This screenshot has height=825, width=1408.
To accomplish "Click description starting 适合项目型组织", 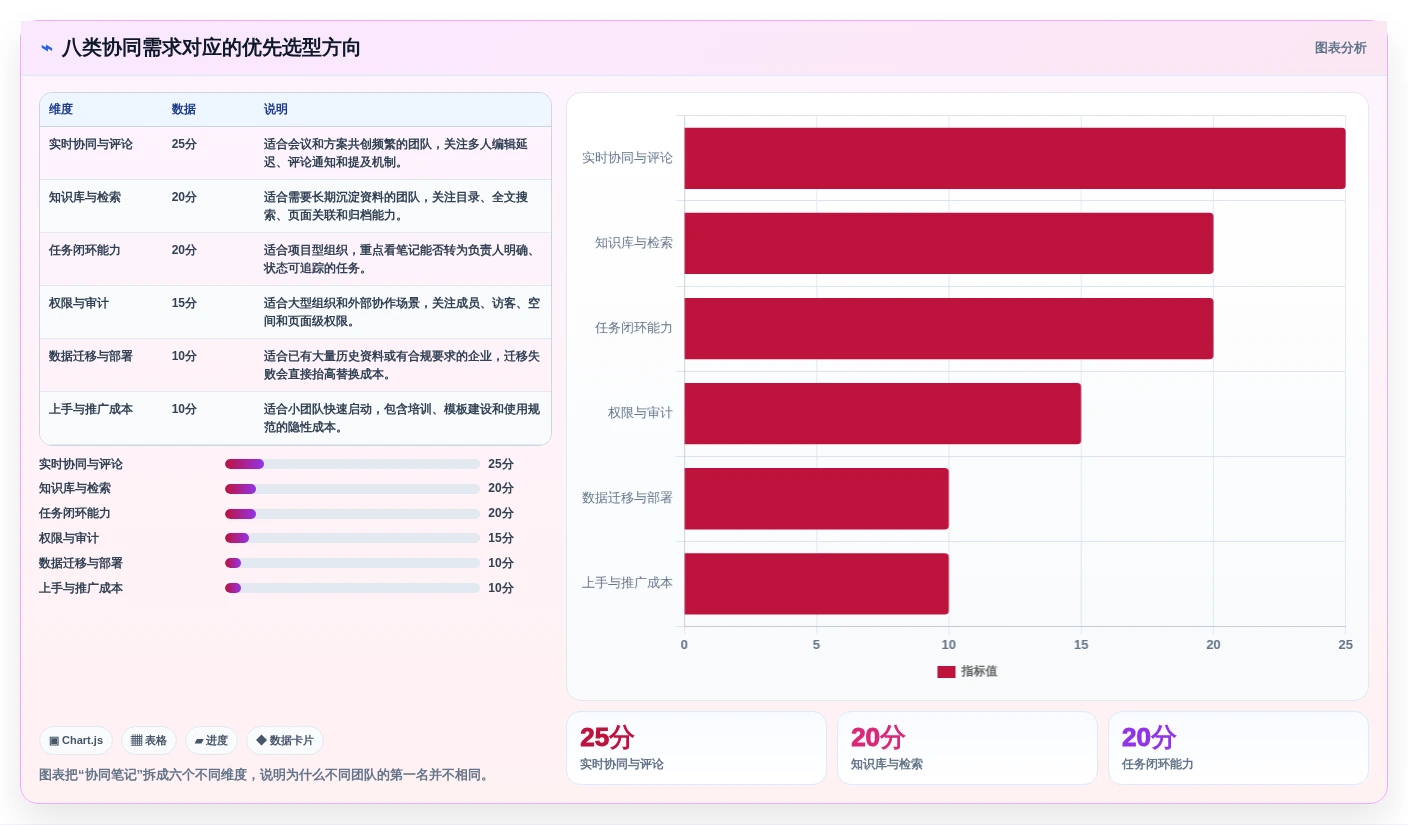I will tap(402, 259).
